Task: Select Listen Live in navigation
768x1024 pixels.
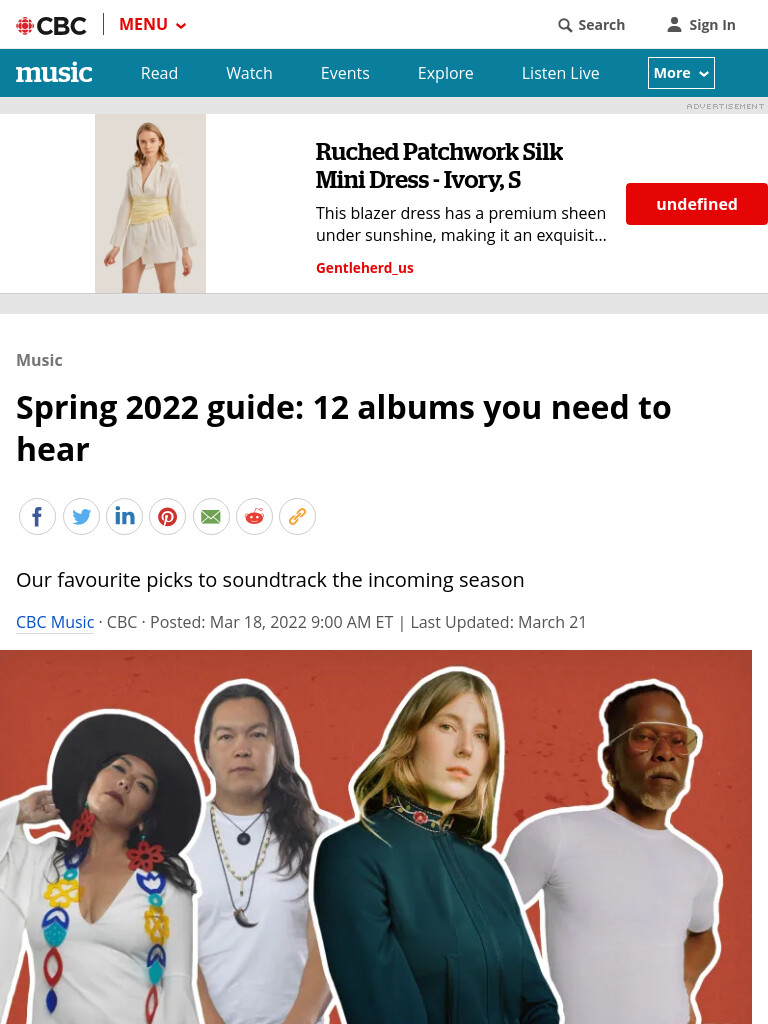Action: point(560,73)
